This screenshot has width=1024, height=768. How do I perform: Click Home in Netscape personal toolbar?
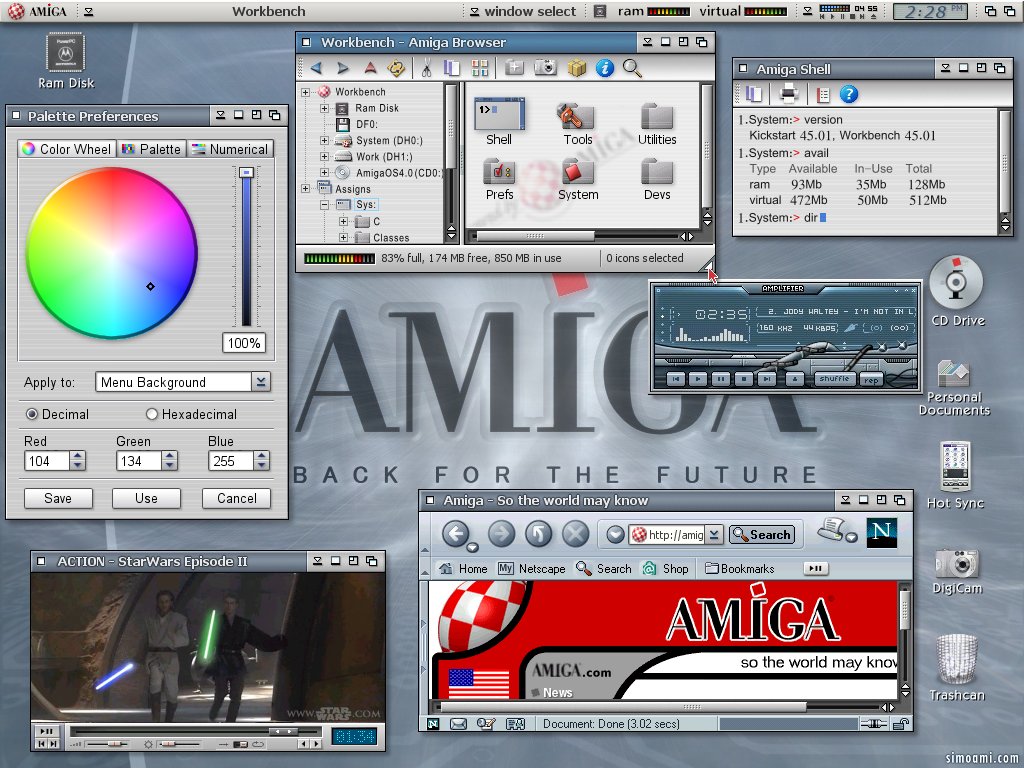coord(463,569)
